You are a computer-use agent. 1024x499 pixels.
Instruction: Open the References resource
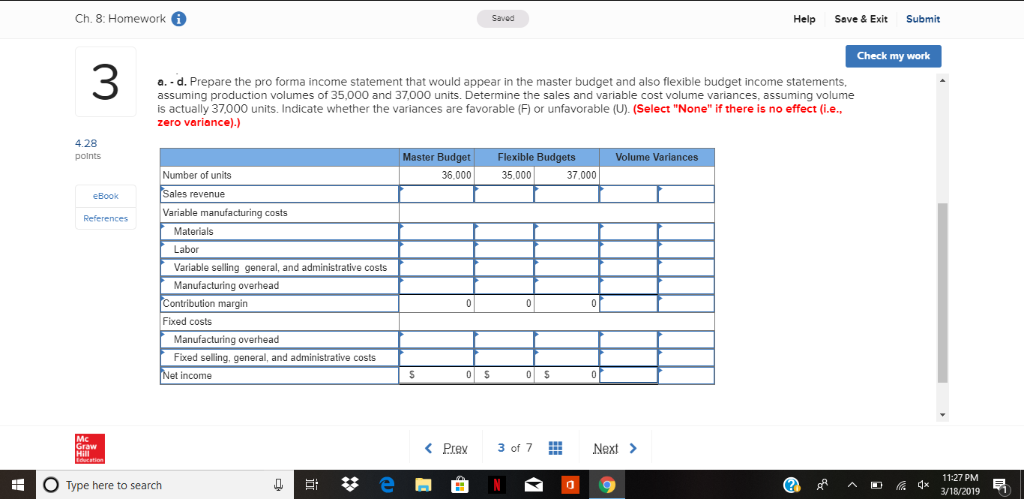106,218
